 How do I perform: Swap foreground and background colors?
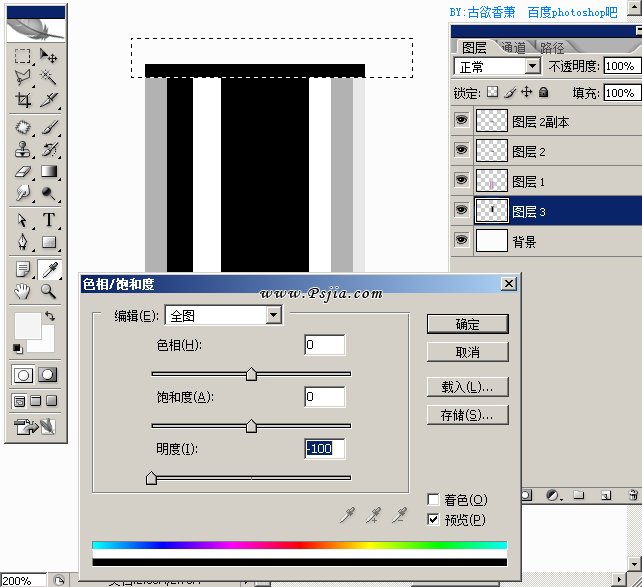pos(50,316)
